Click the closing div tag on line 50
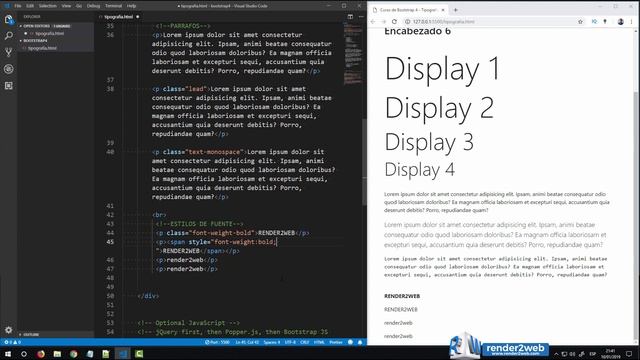The width and height of the screenshot is (640, 360). click(x=148, y=296)
